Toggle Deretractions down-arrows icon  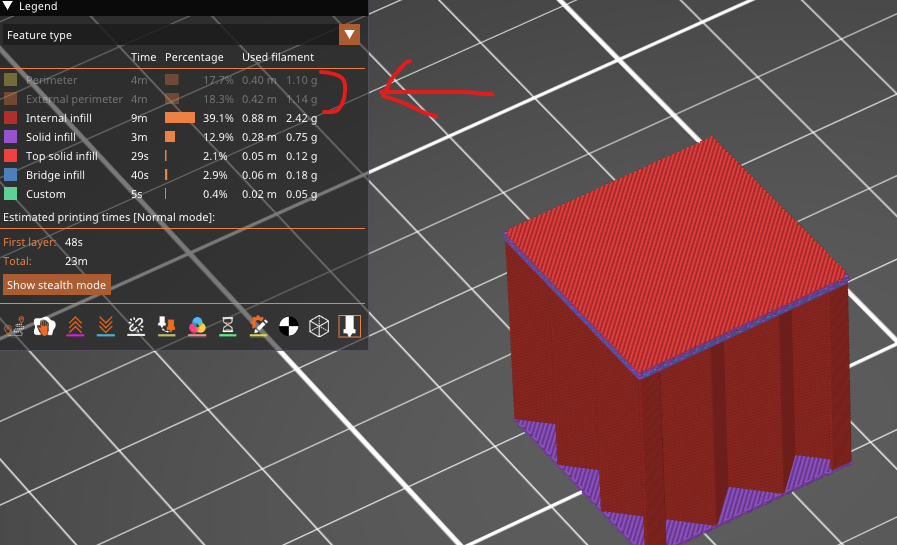[106, 327]
